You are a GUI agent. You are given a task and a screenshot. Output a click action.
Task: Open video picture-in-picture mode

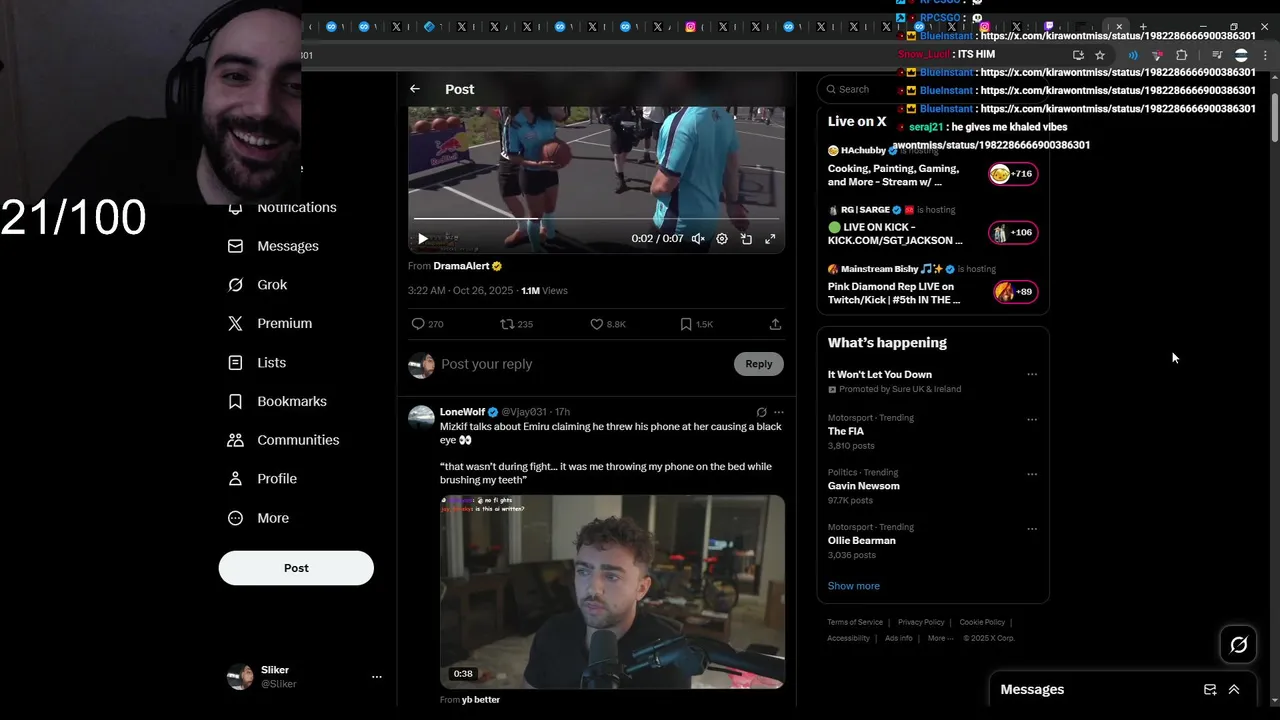point(746,239)
